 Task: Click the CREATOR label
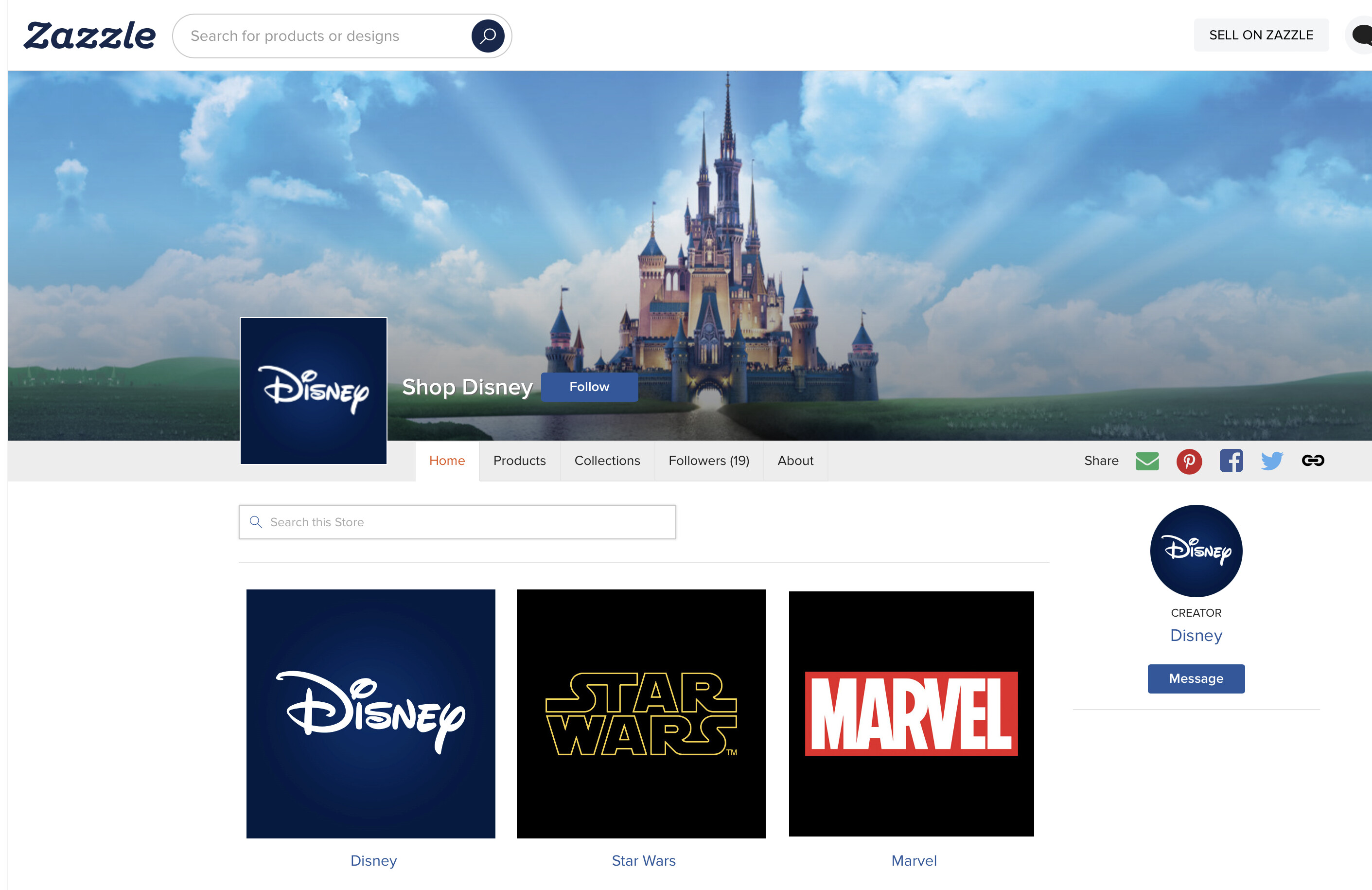[1196, 613]
